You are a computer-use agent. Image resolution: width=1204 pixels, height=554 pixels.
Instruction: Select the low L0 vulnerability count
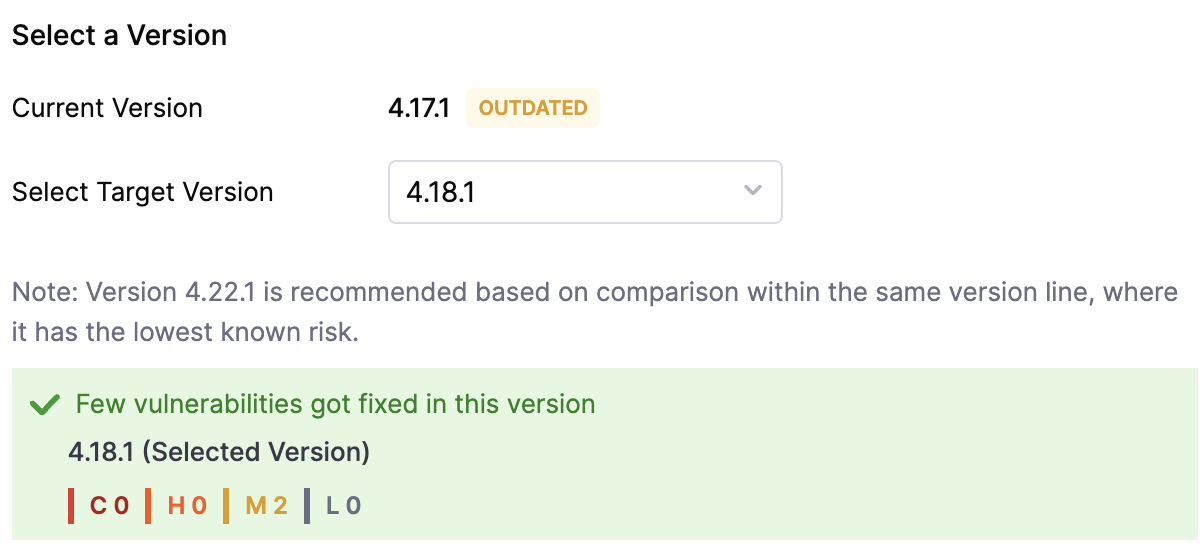[343, 506]
